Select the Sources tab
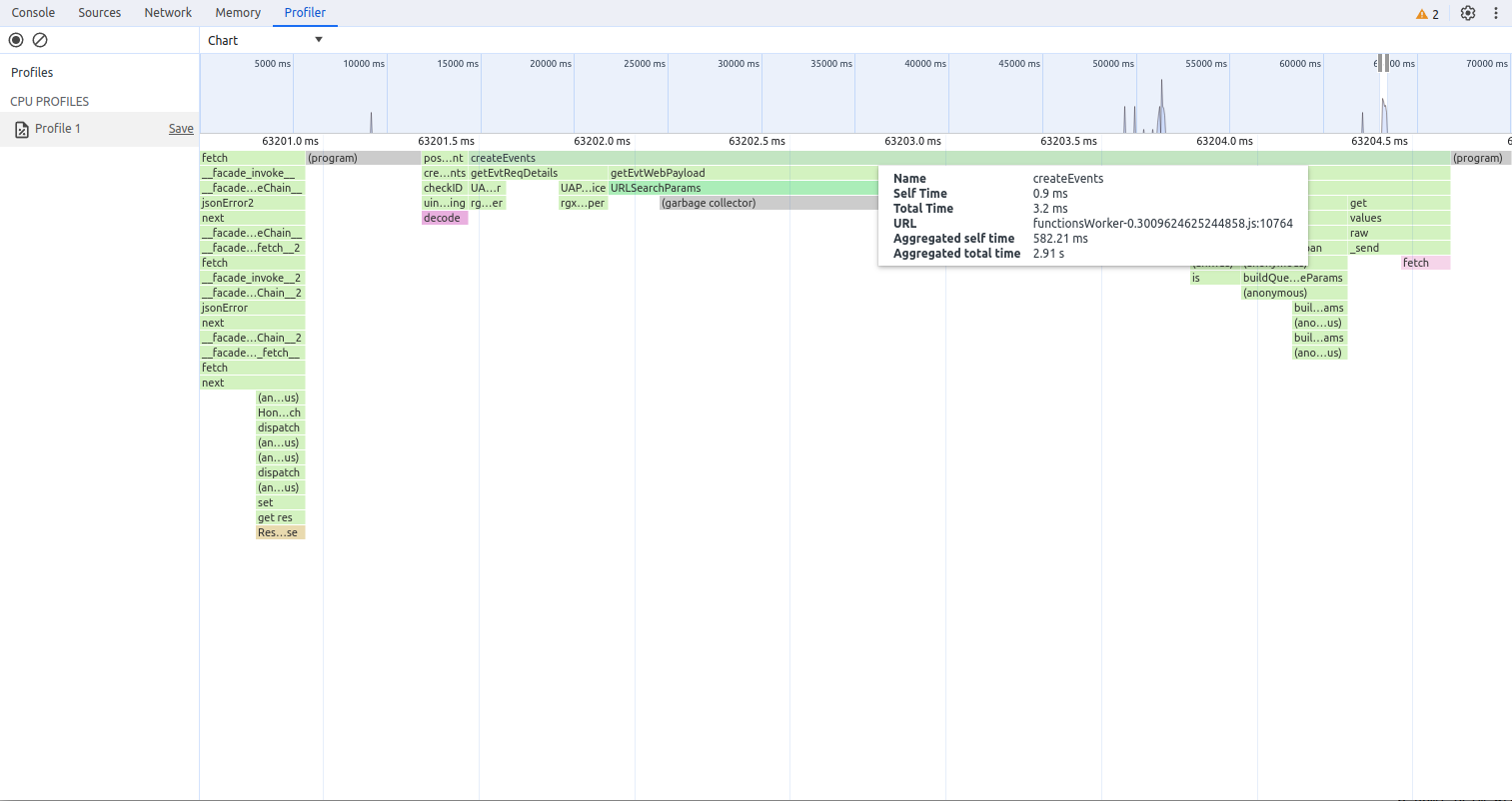Viewport: 1512px width, 801px height. tap(99, 12)
